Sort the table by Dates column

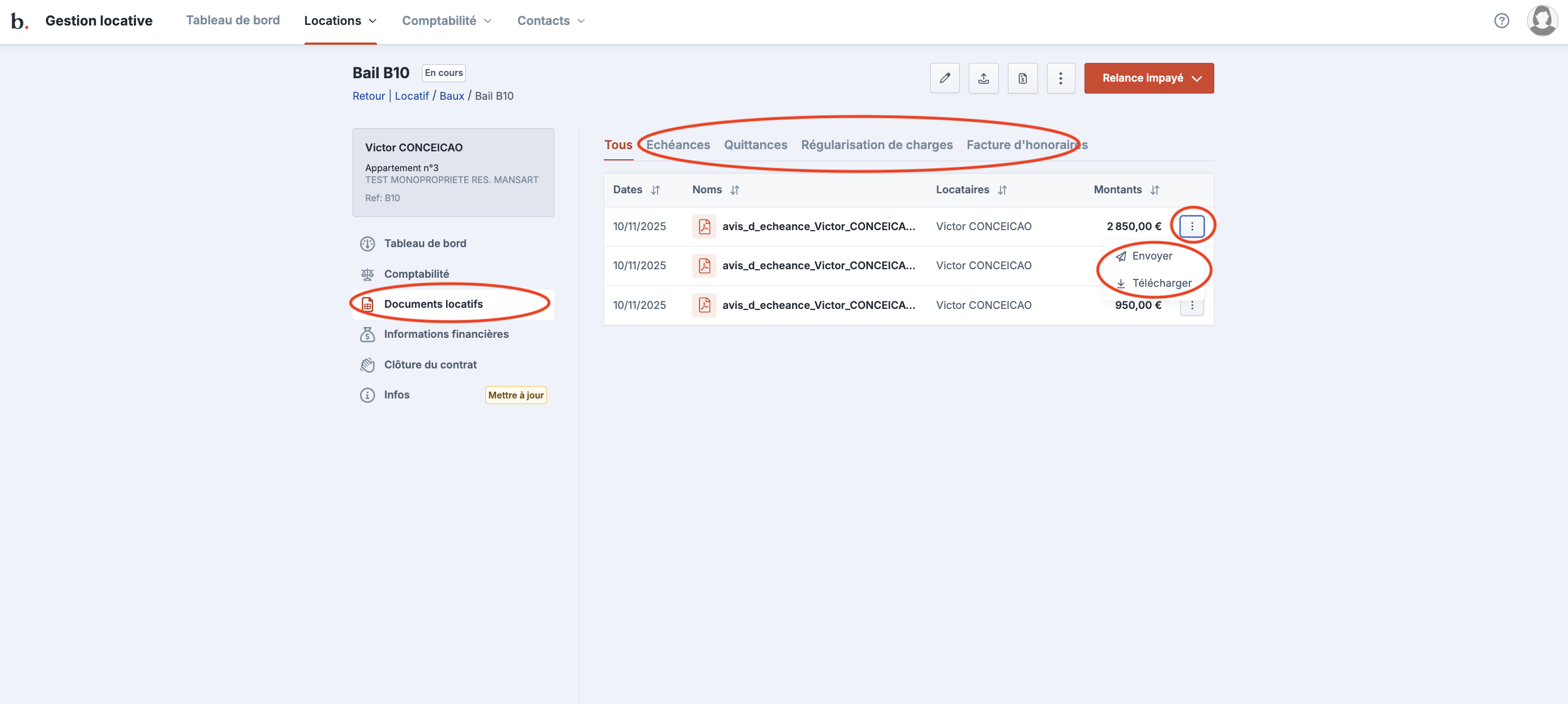[x=655, y=190]
